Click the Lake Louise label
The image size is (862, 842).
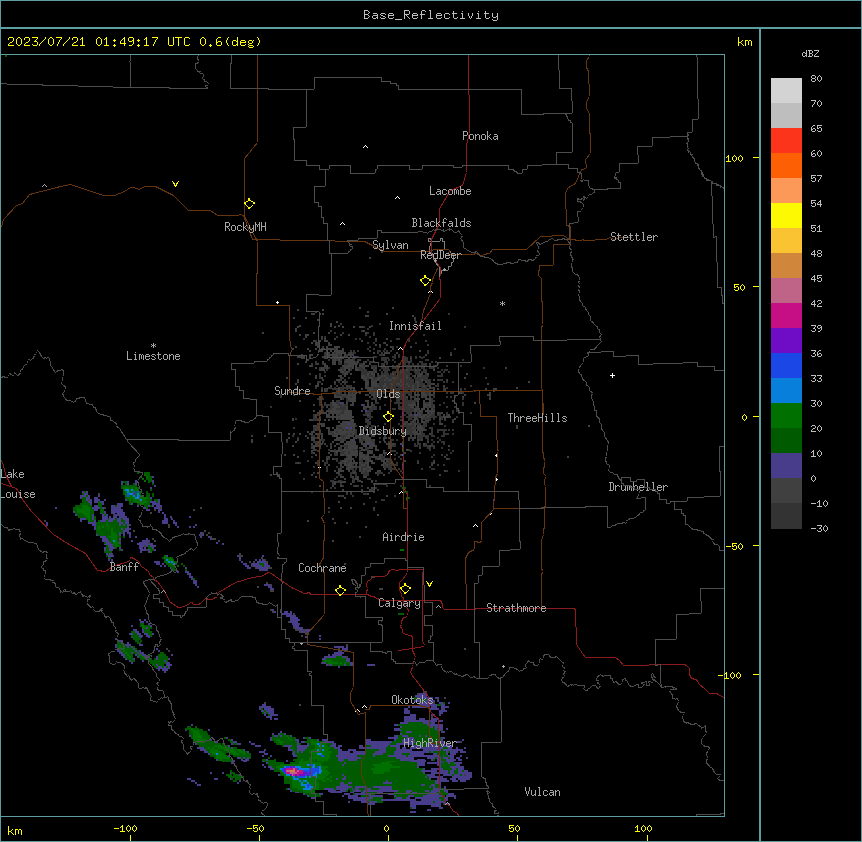tap(18, 484)
